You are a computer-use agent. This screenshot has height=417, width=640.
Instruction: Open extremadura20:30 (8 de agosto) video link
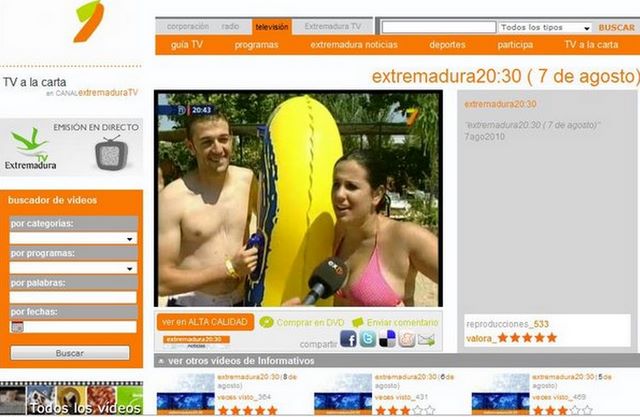(257, 381)
